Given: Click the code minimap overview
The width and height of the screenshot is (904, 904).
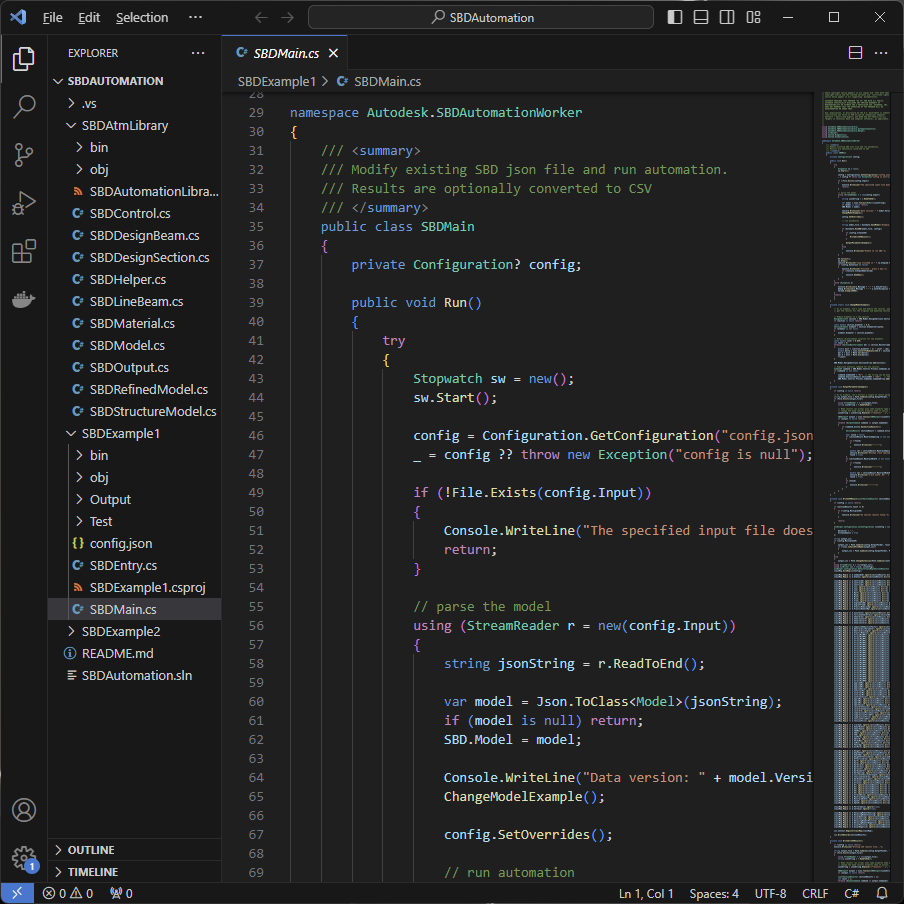Looking at the screenshot, I should point(858,400).
